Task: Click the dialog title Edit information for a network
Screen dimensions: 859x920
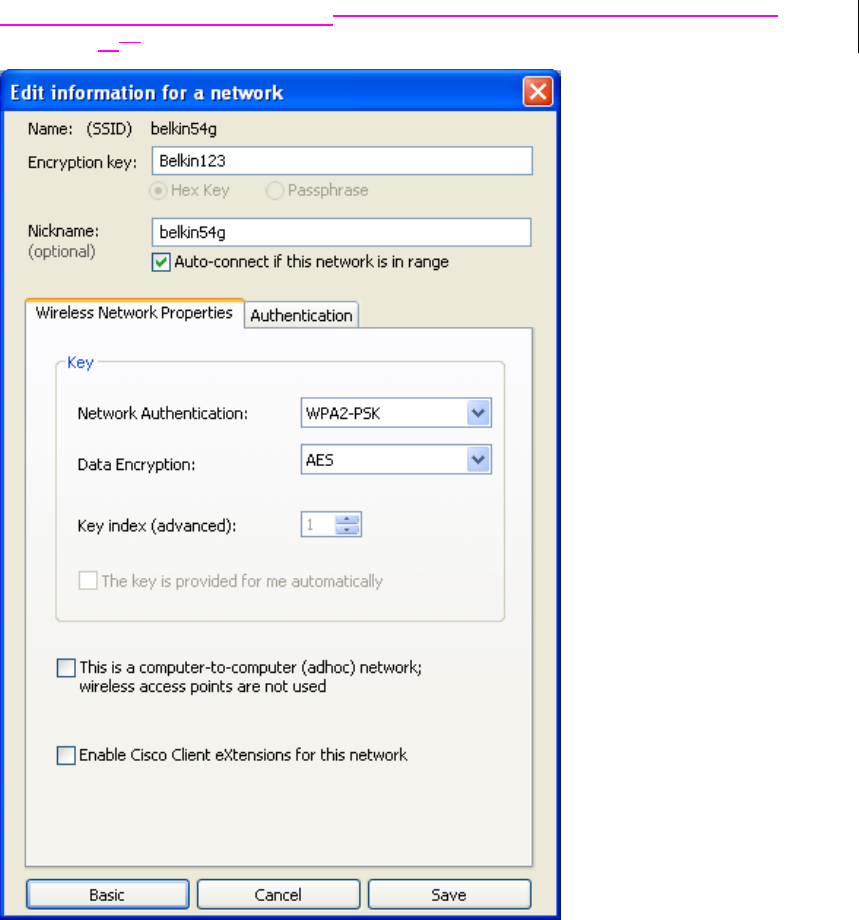Action: tap(147, 93)
